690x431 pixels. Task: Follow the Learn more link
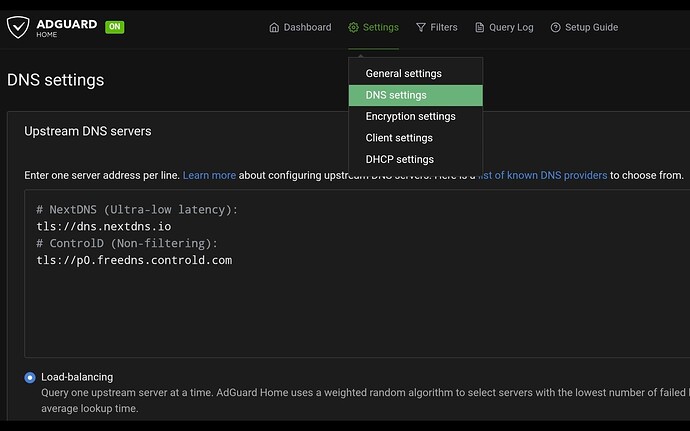click(209, 175)
